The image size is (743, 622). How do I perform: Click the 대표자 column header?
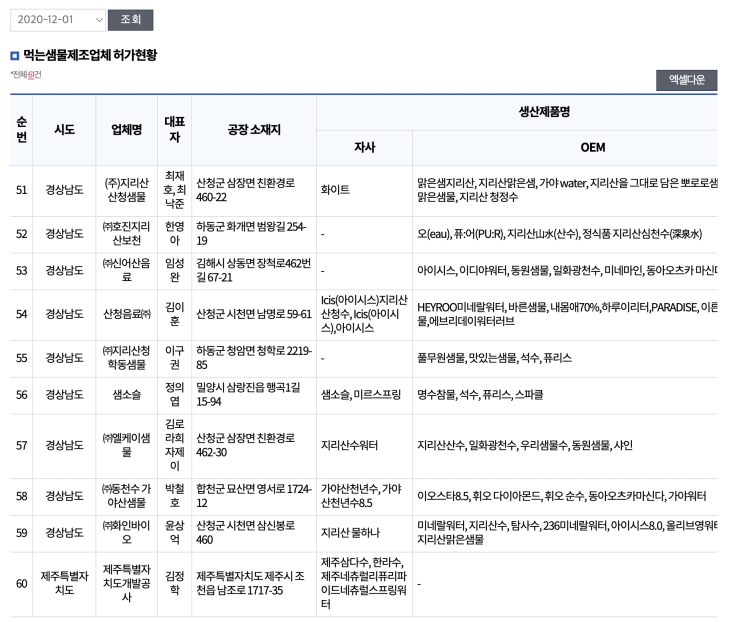click(x=174, y=130)
